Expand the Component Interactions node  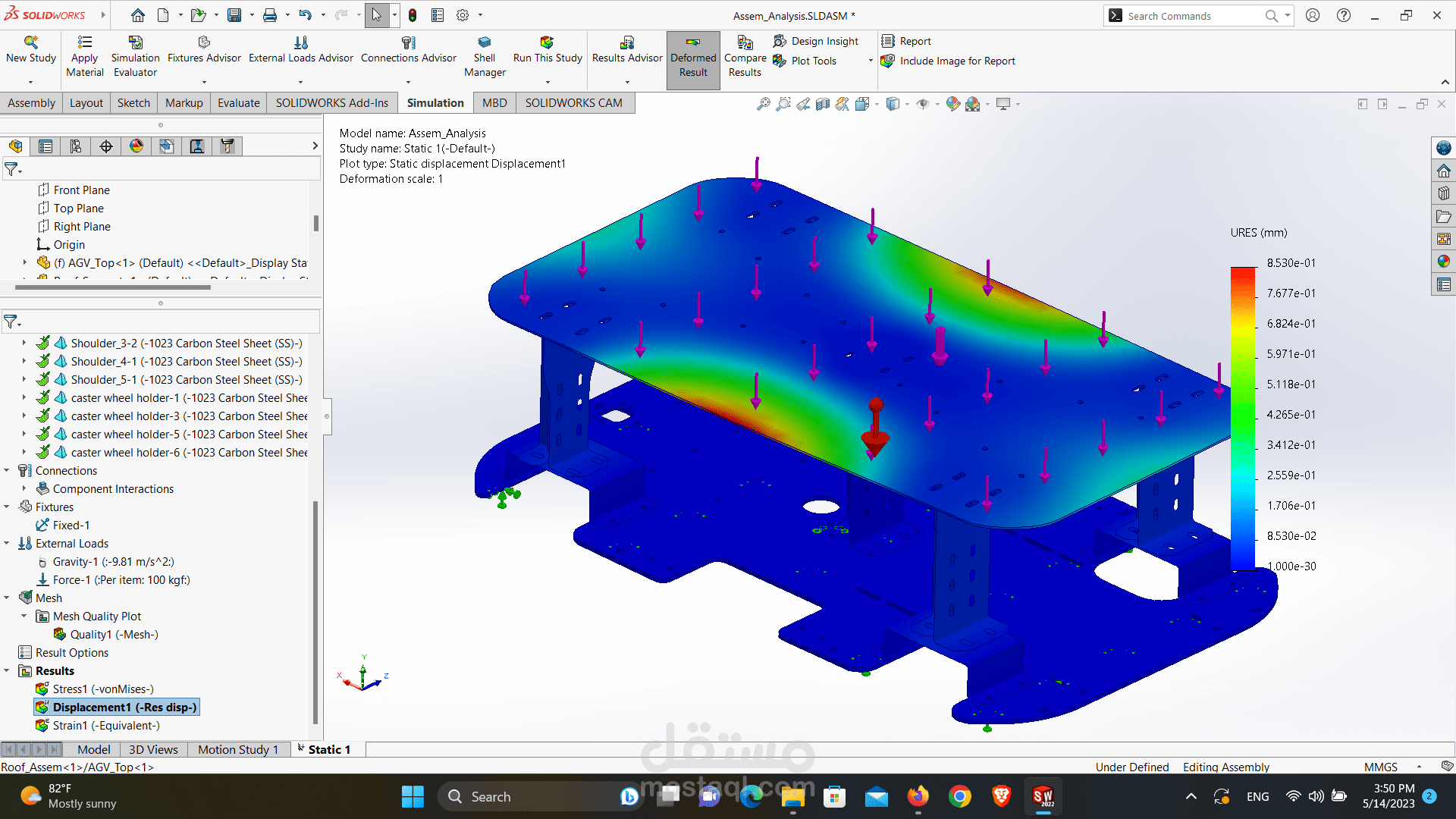coord(24,489)
